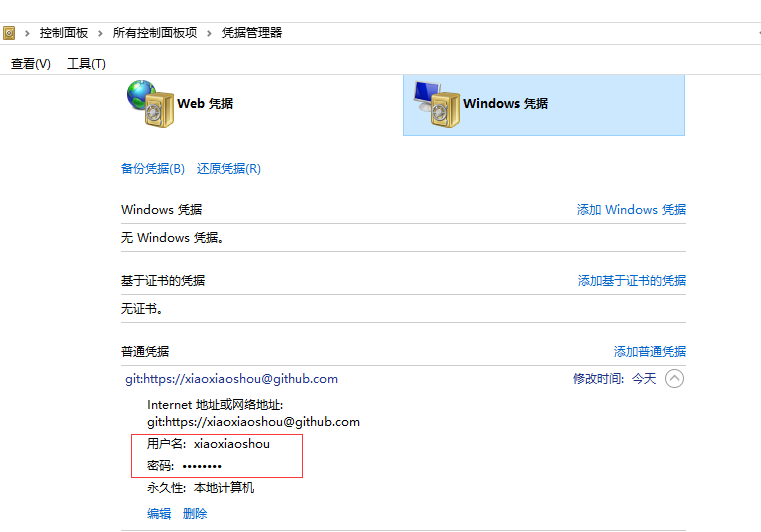Collapse the github.com credential entry
The image size is (761, 532).
[x=674, y=379]
